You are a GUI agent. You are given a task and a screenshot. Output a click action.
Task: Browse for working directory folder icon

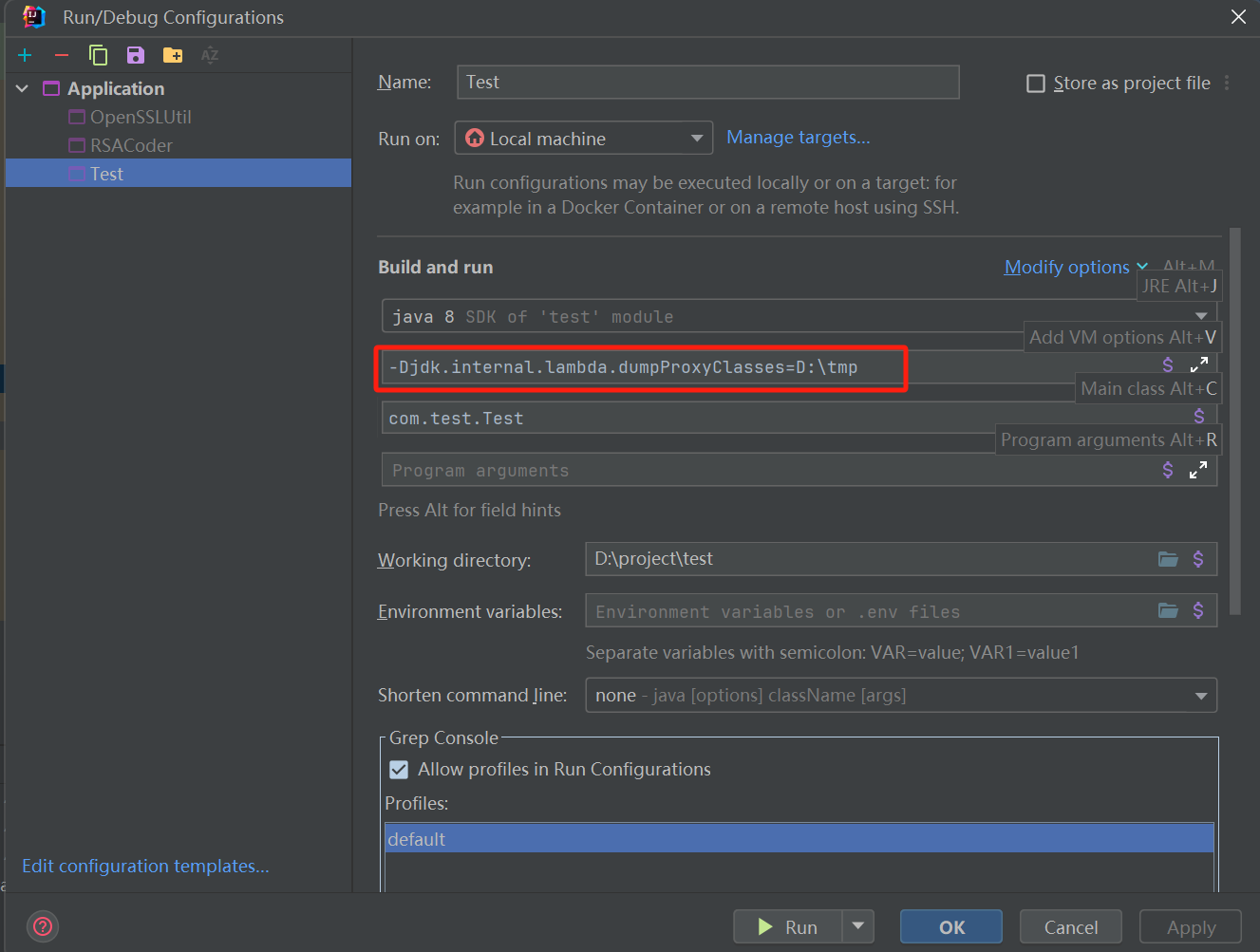point(1168,559)
